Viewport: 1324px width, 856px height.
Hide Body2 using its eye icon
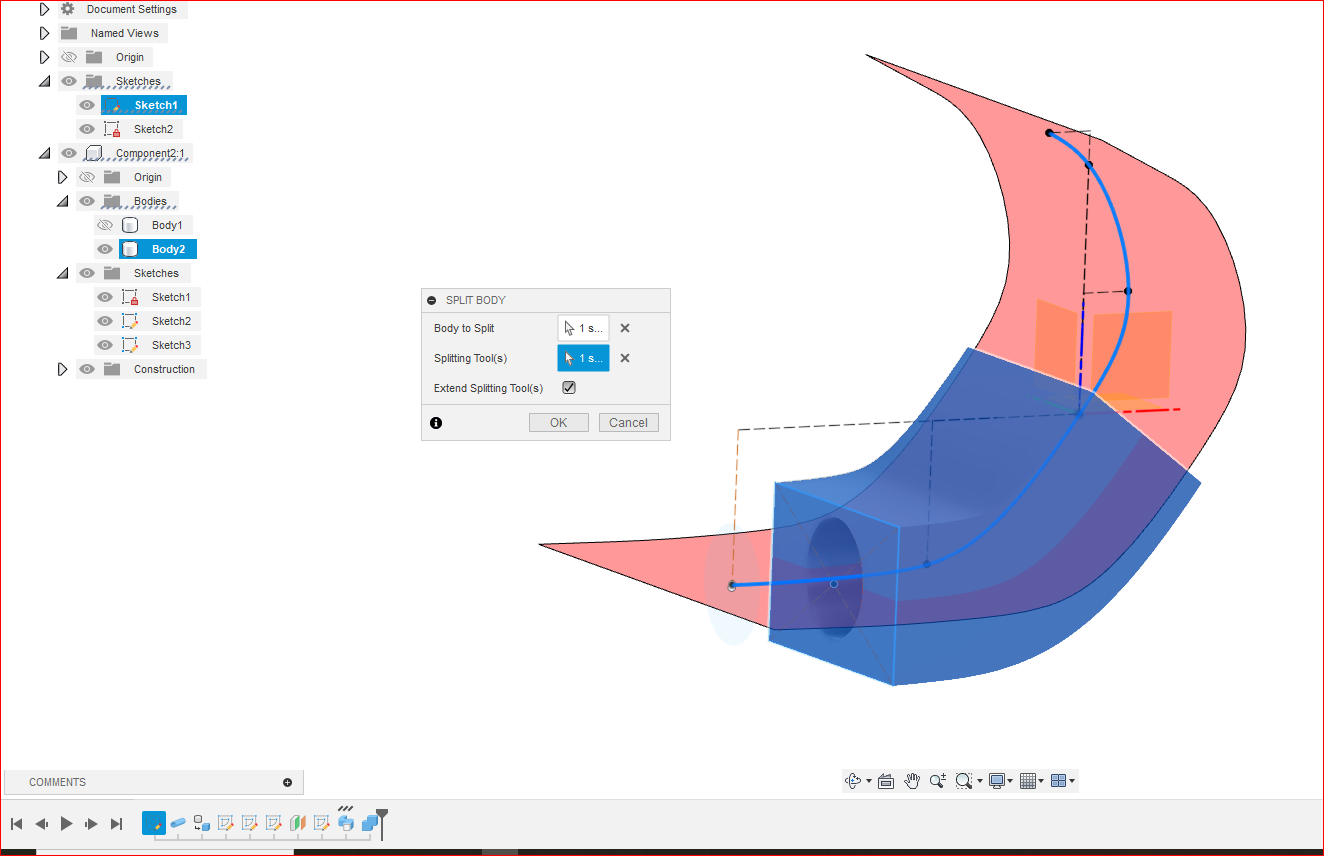point(105,248)
